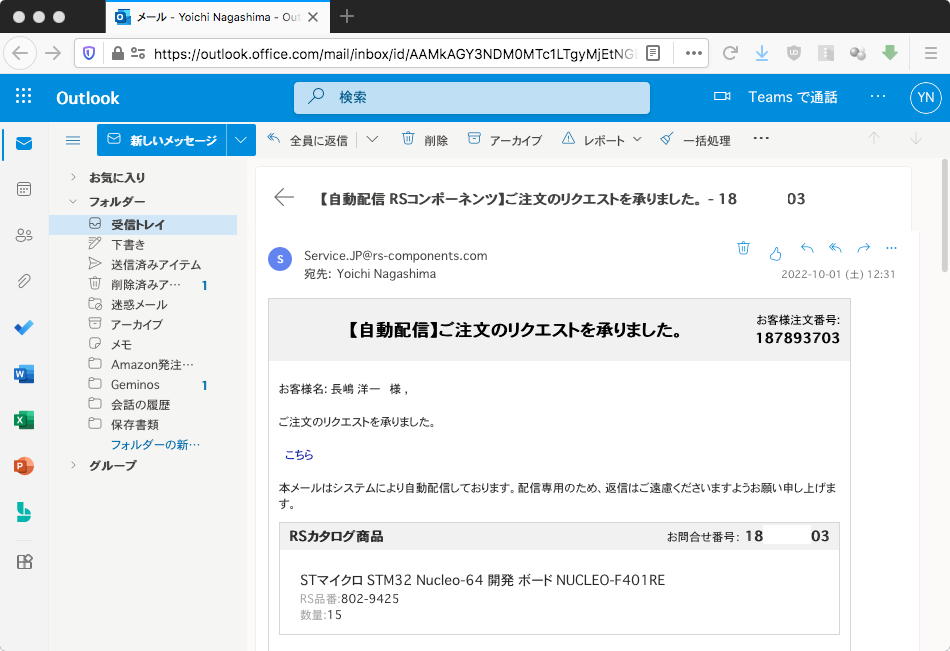Select the 迷惑メール folder
Image resolution: width=950 pixels, height=651 pixels.
click(143, 304)
